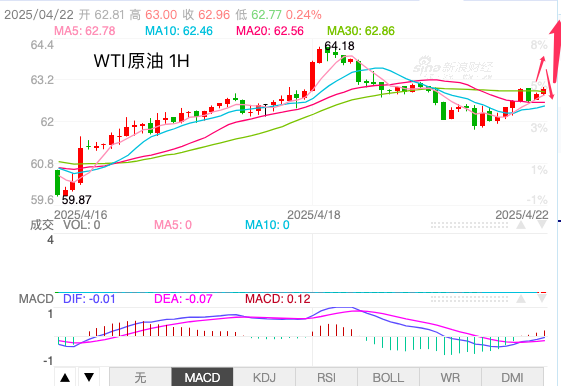Click the large red upward arrow annotation
561x386 pixels.
(556, 53)
